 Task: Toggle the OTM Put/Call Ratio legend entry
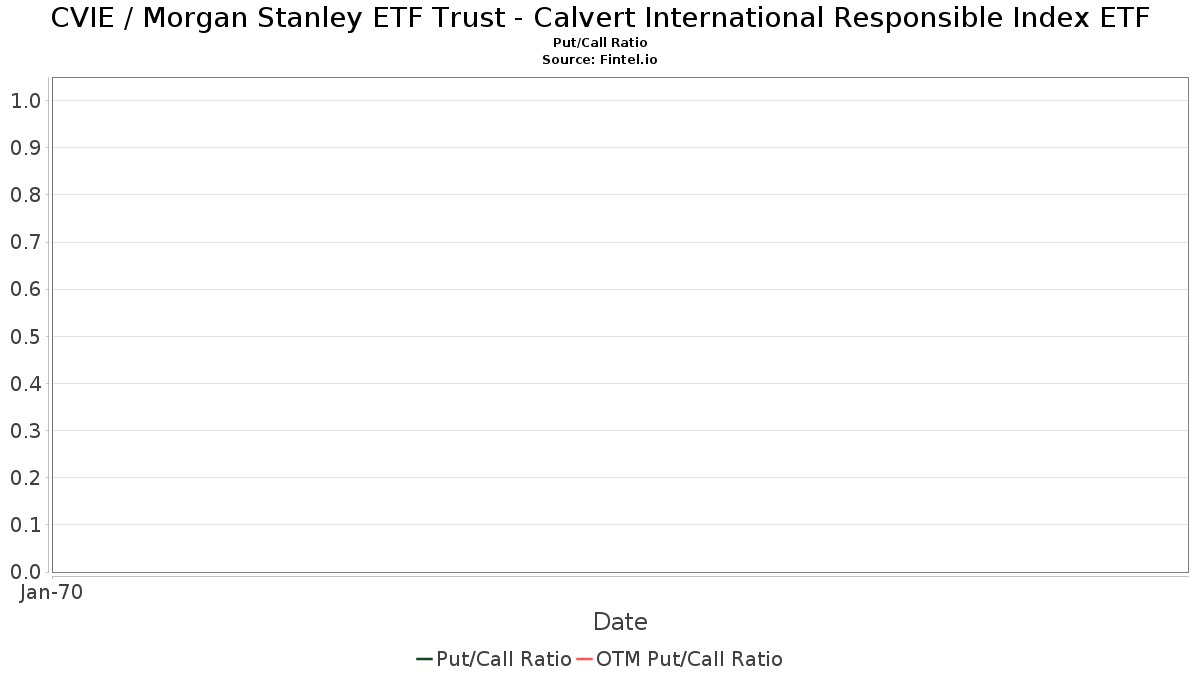click(x=680, y=659)
